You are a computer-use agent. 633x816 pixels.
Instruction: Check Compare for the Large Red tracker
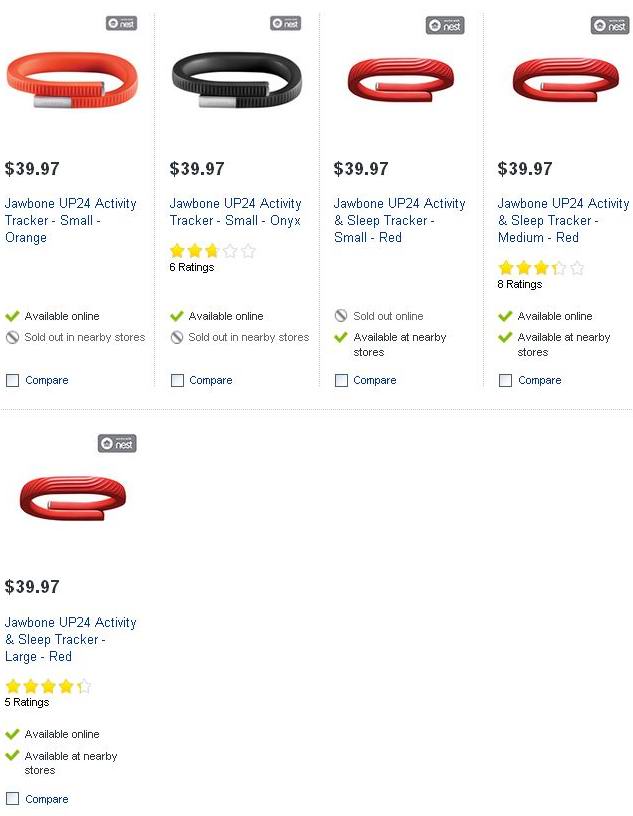click(x=12, y=799)
